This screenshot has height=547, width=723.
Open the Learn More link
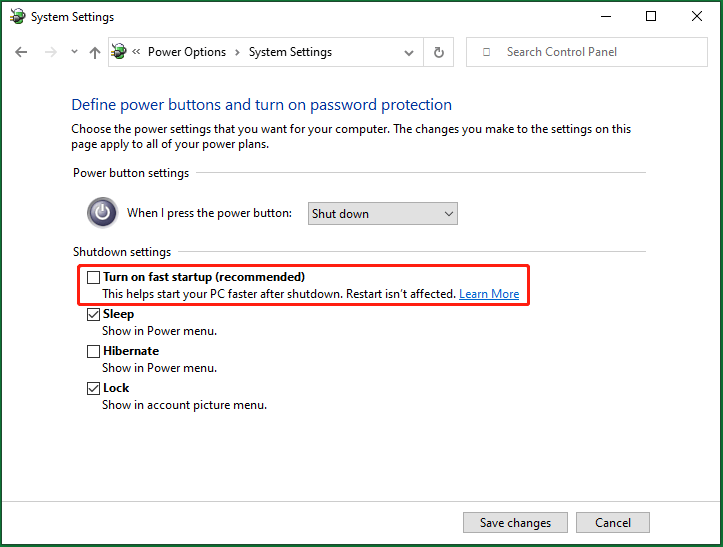coord(489,294)
